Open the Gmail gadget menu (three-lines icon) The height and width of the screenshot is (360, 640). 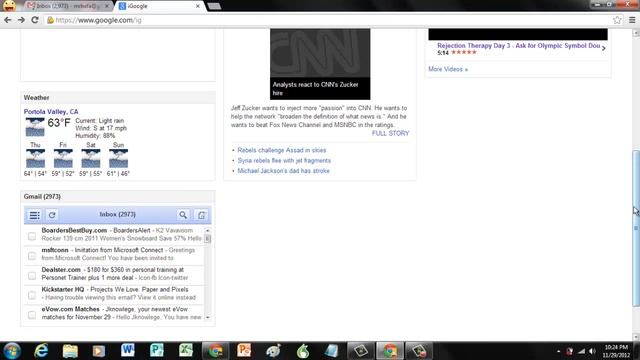pos(35,215)
